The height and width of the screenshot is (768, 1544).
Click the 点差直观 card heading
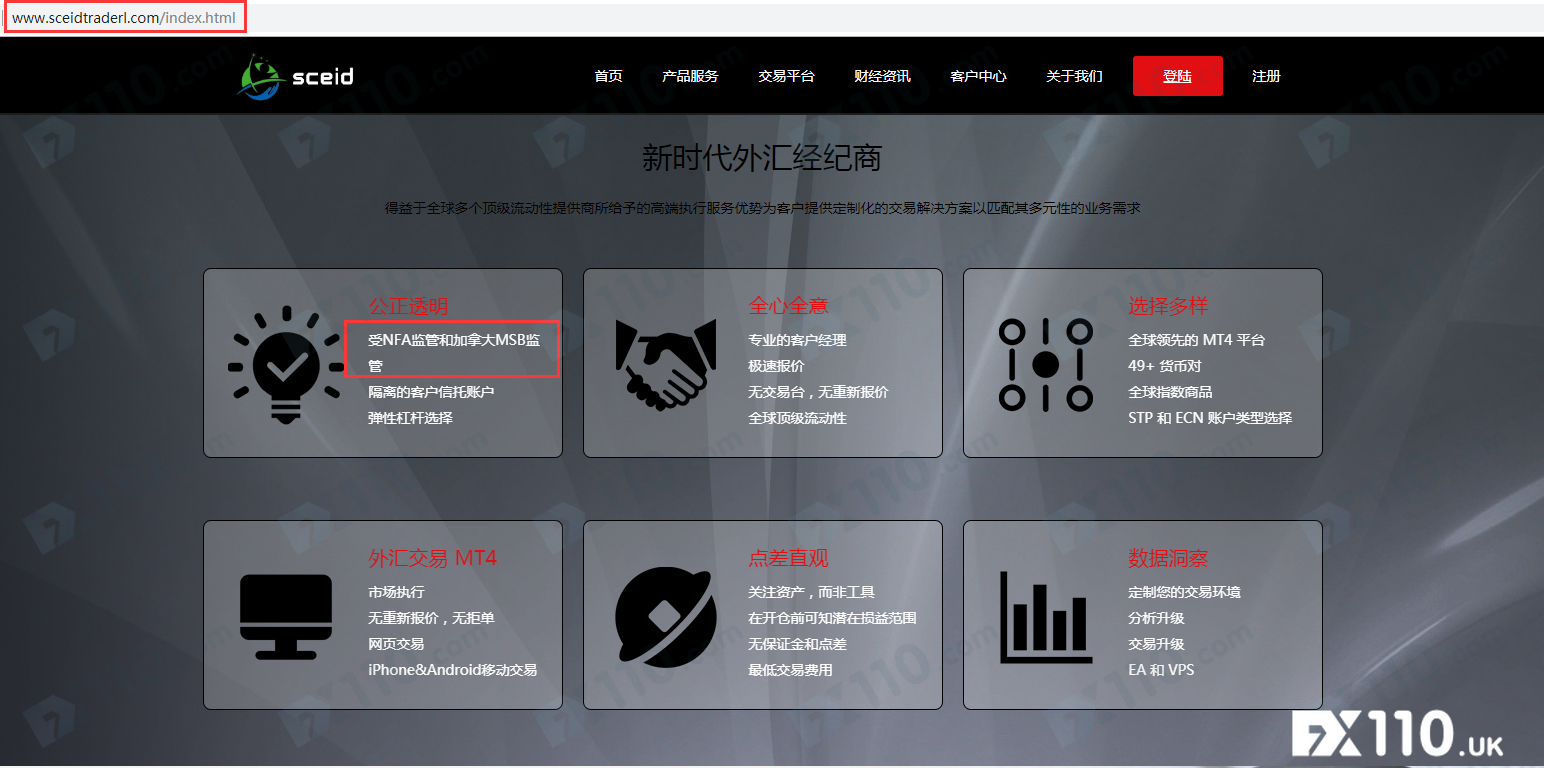click(788, 558)
